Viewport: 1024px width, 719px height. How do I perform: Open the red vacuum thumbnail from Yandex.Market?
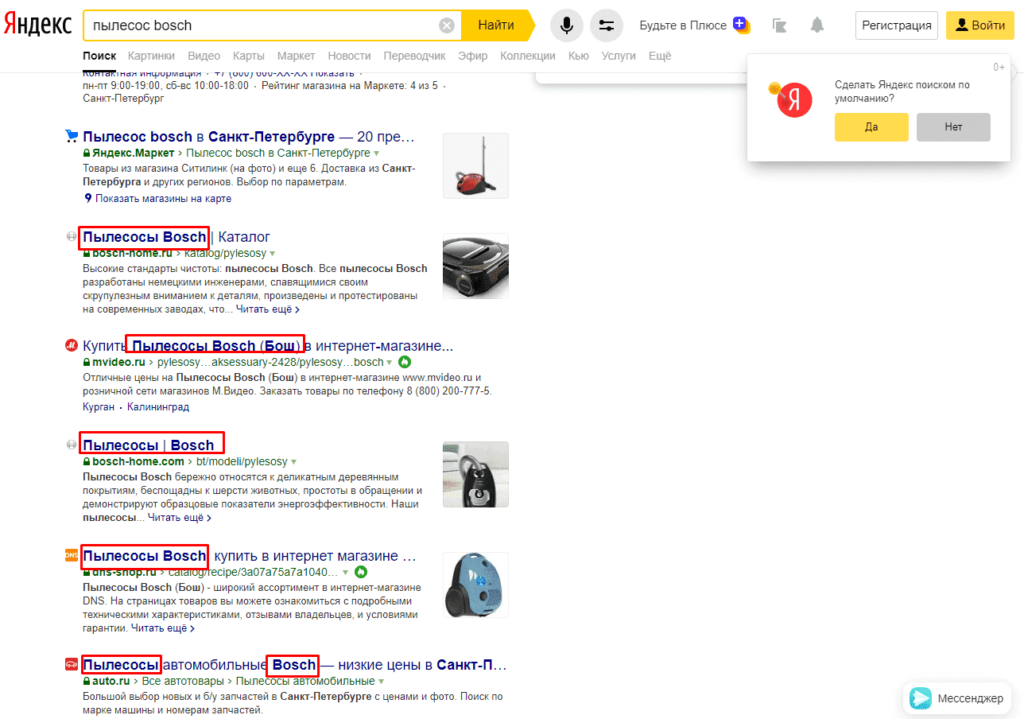[475, 166]
